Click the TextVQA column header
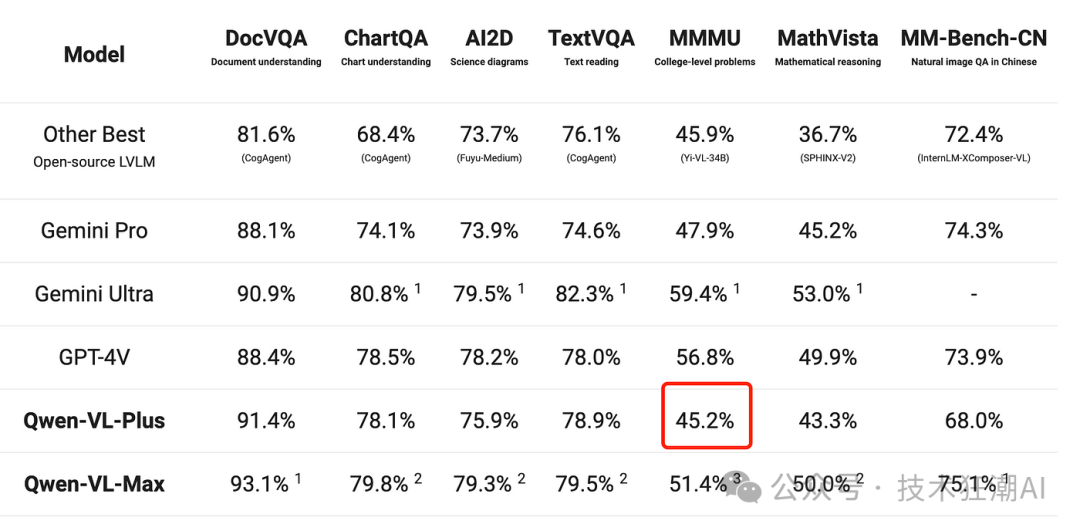This screenshot has height=531, width=1080. tap(591, 39)
